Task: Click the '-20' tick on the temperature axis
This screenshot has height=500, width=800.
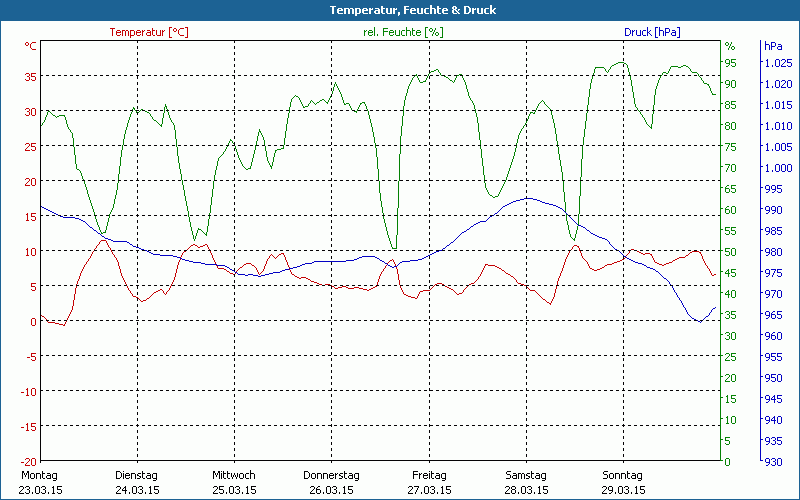Action: pyautogui.click(x=28, y=462)
